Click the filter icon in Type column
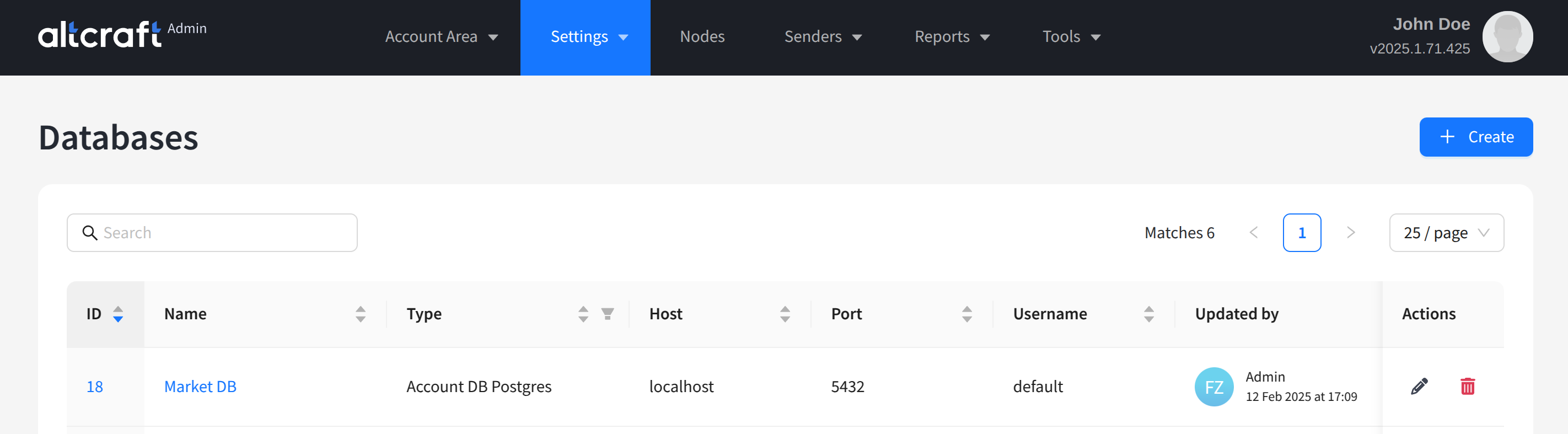1568x434 pixels. tap(607, 313)
